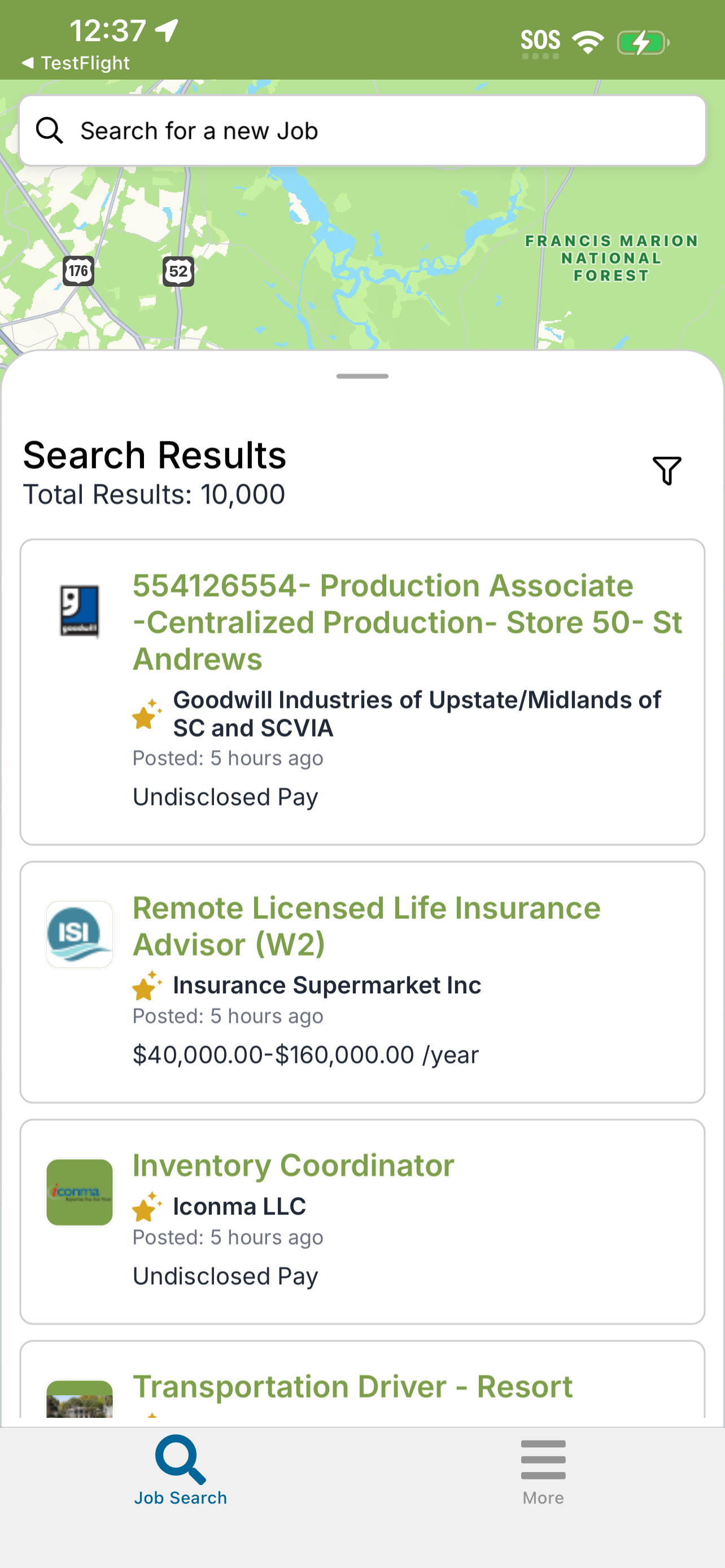This screenshot has width=725, height=1568.
Task: Tap the Goodwill company logo
Action: click(x=80, y=612)
